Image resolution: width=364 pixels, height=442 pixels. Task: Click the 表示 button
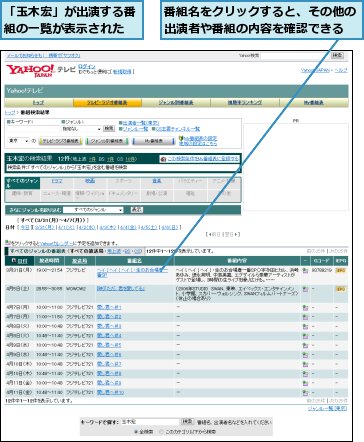(136, 210)
